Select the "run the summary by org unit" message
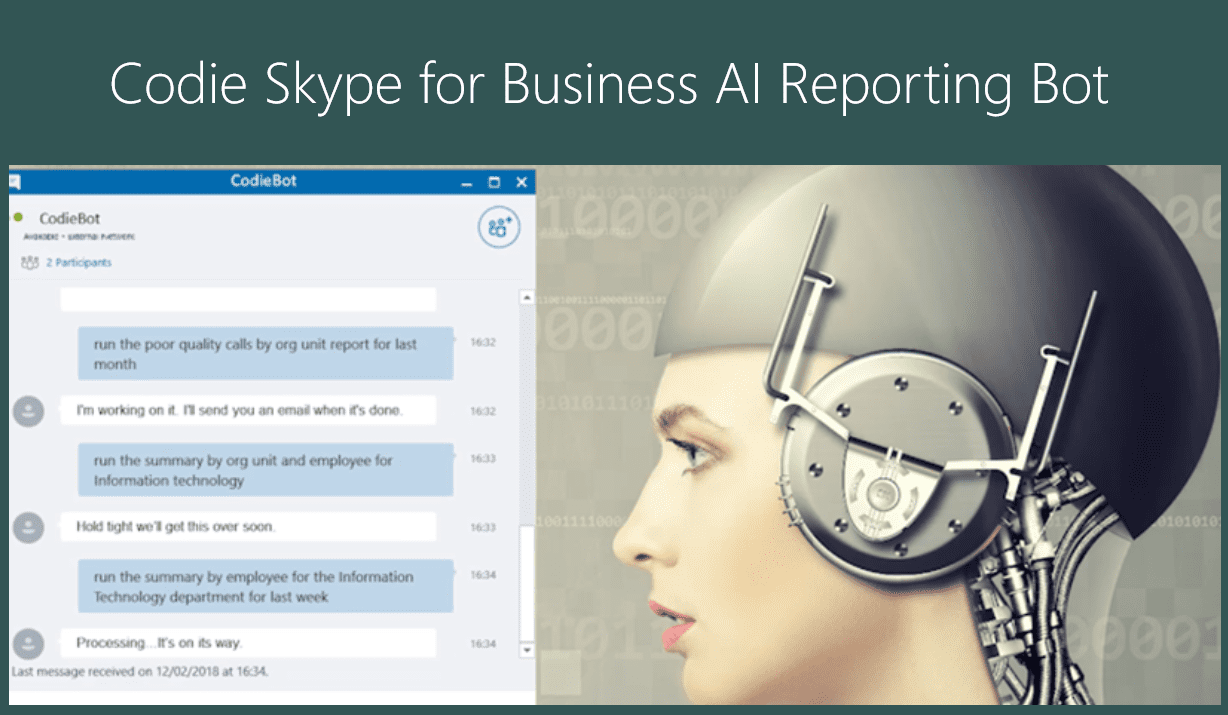This screenshot has width=1228, height=715. pyautogui.click(x=265, y=470)
